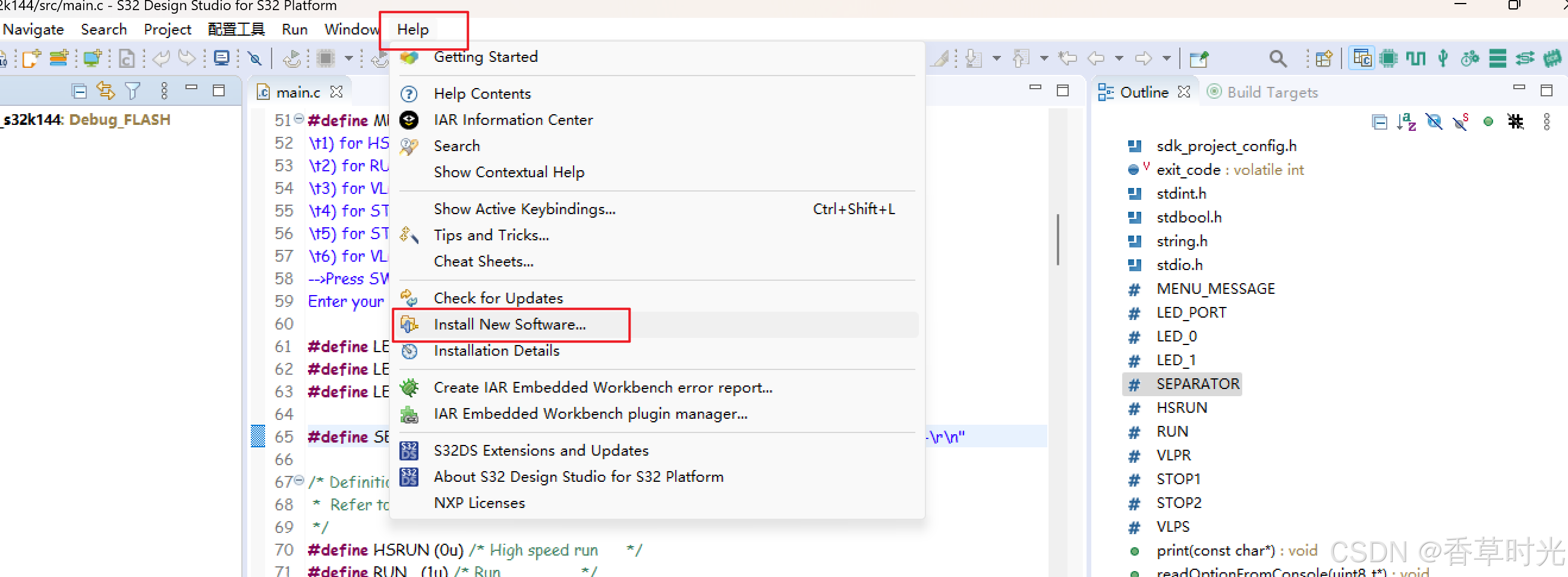Select Help Contents menu entry
This screenshot has height=577, width=1568.
click(657, 94)
